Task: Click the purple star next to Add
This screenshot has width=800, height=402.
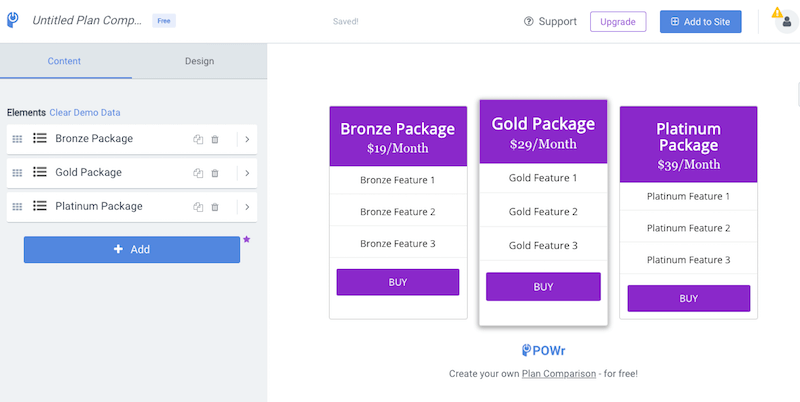Action: pos(246,239)
